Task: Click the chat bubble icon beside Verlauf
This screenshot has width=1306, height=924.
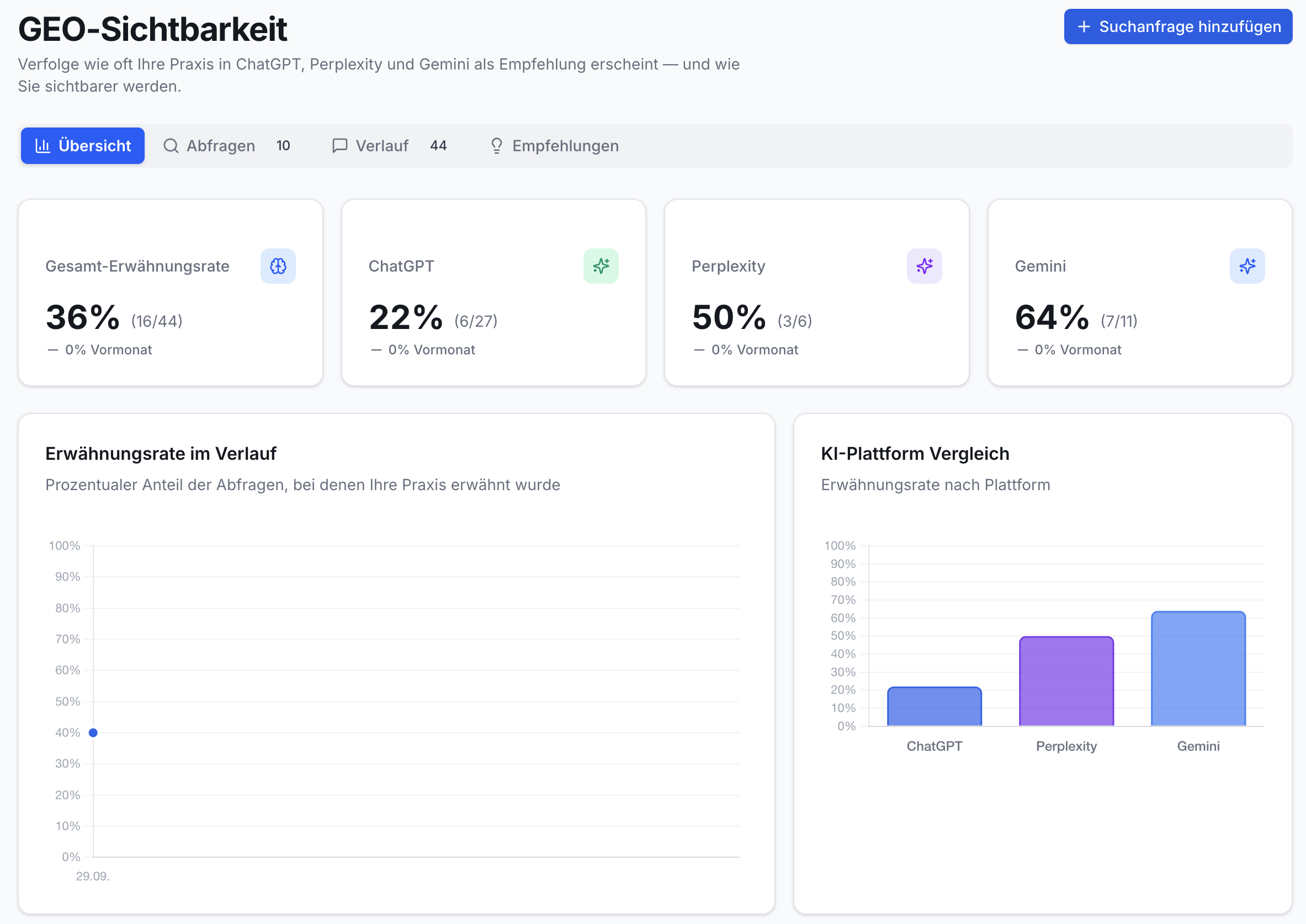Action: tap(339, 146)
